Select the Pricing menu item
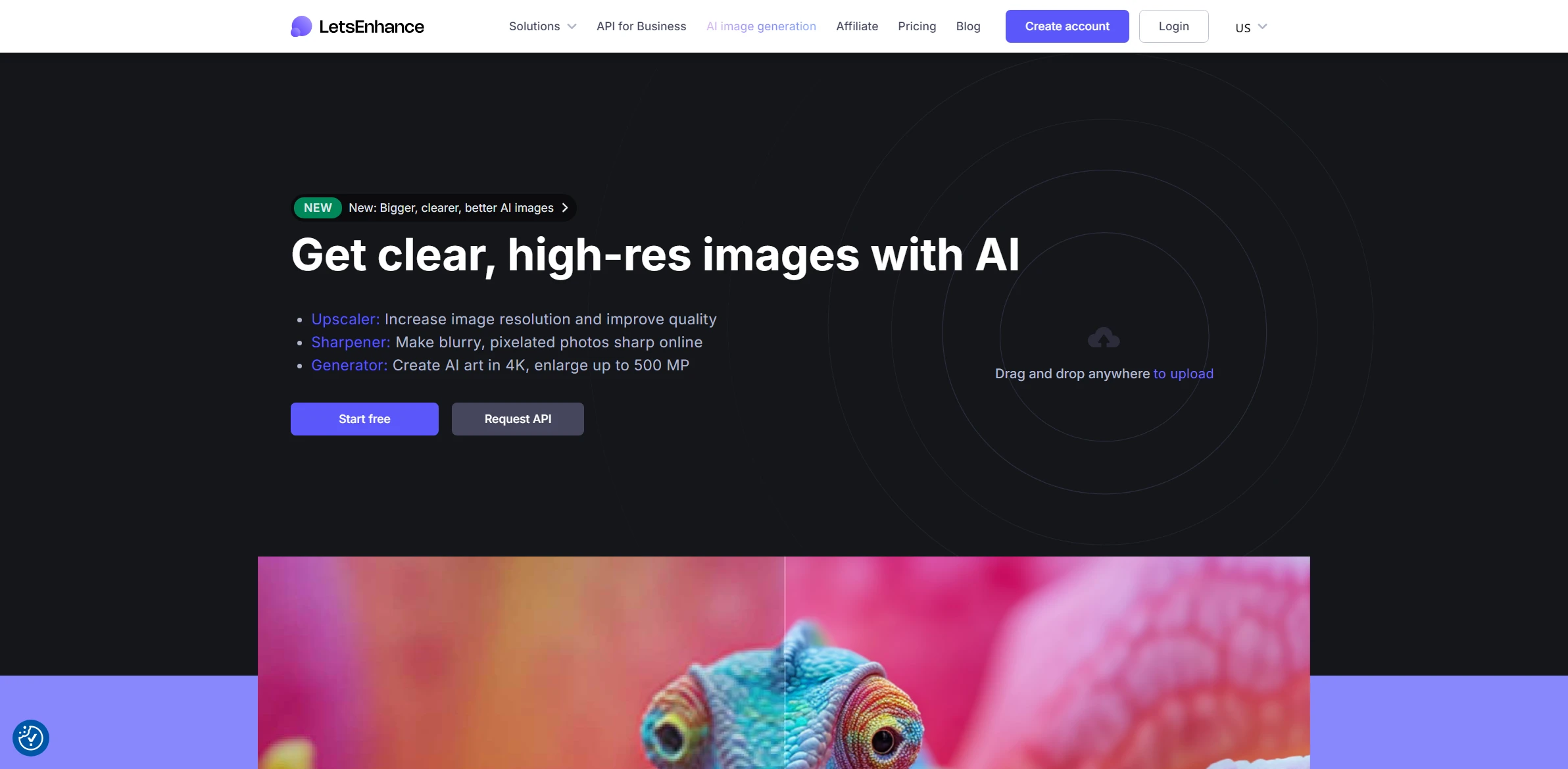Image resolution: width=1568 pixels, height=769 pixels. [916, 25]
